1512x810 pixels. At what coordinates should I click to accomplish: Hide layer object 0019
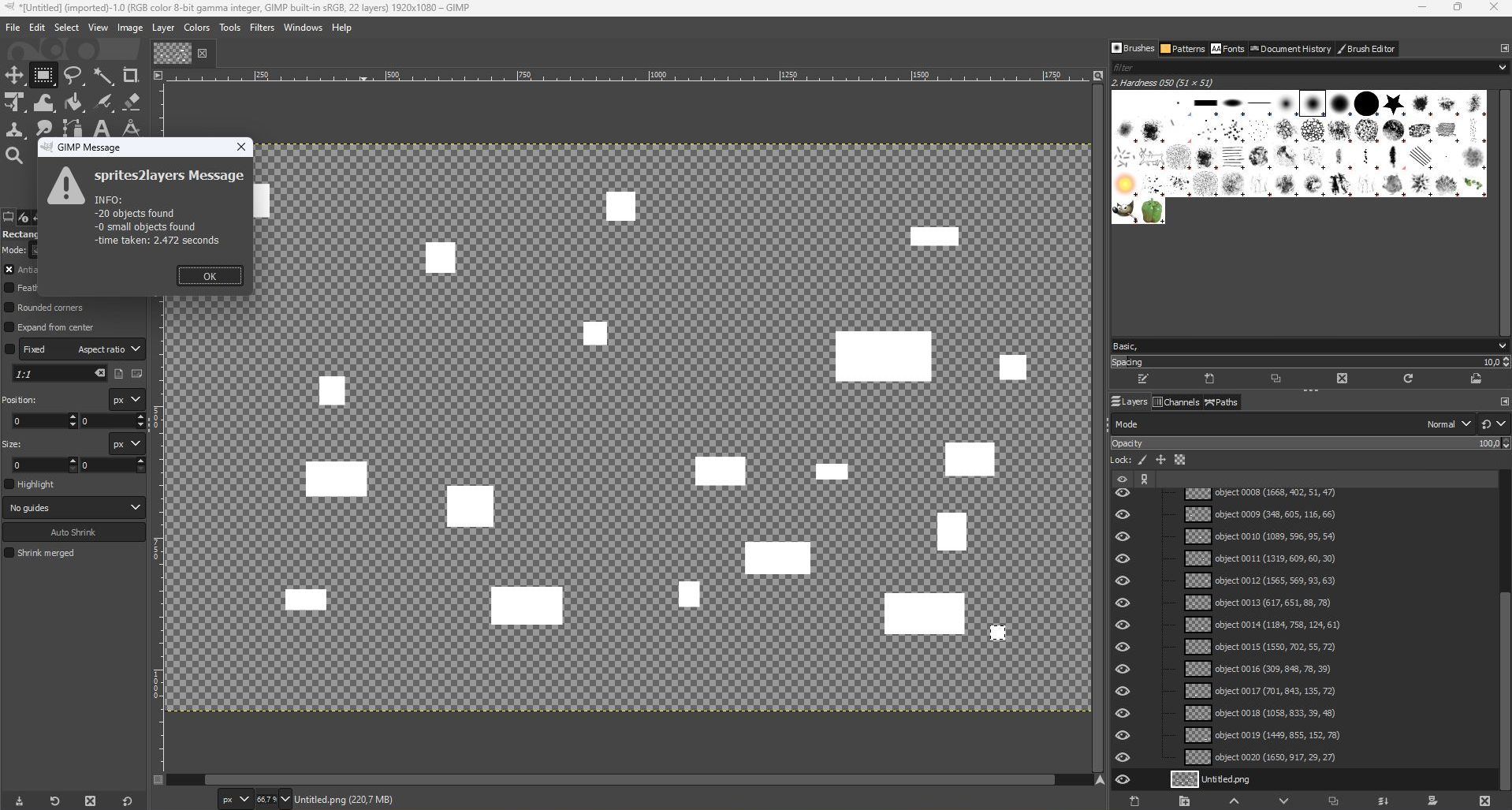[1123, 735]
